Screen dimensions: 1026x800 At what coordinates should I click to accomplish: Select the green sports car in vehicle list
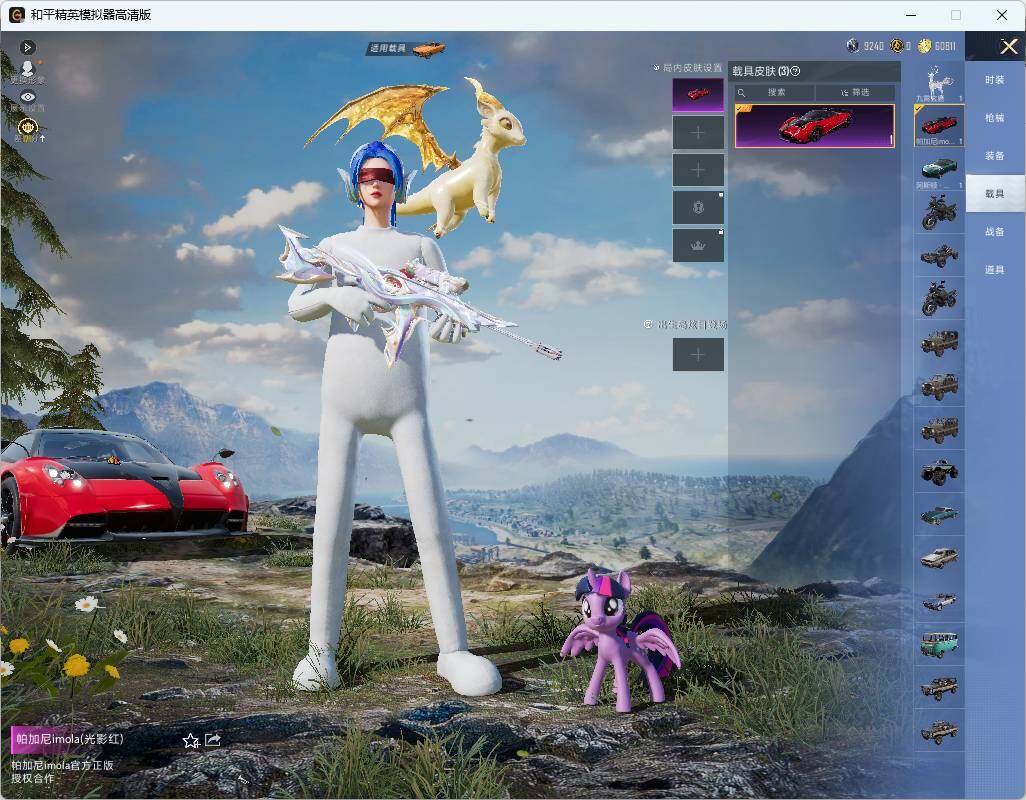(x=939, y=169)
